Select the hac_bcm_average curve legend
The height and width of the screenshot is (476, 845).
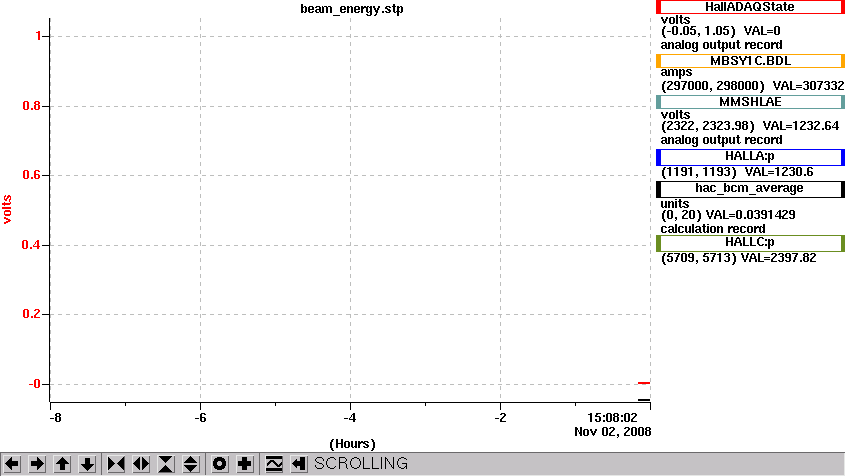[750, 189]
